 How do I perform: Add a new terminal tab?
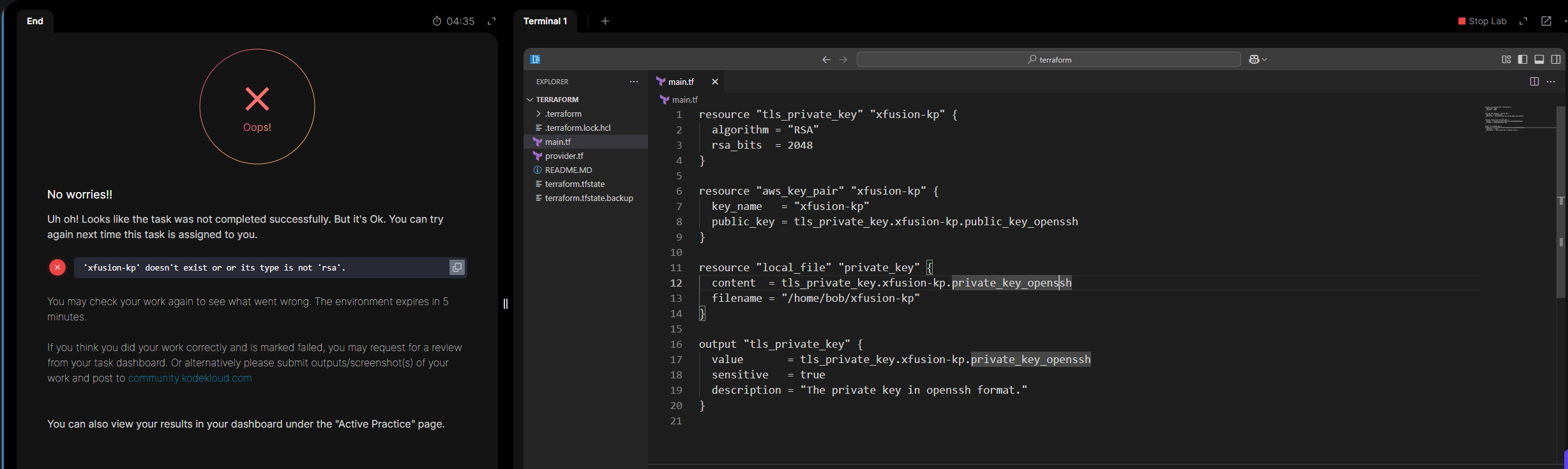[x=605, y=21]
